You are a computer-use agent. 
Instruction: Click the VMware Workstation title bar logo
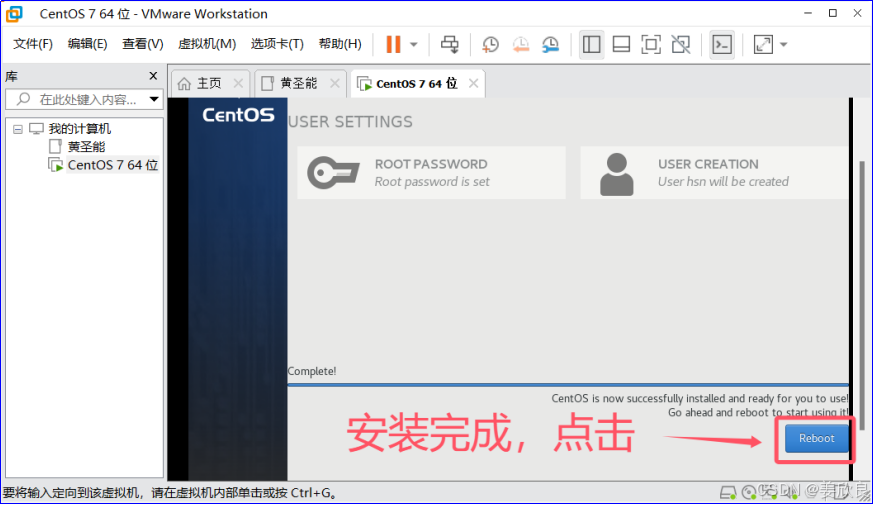(14, 13)
